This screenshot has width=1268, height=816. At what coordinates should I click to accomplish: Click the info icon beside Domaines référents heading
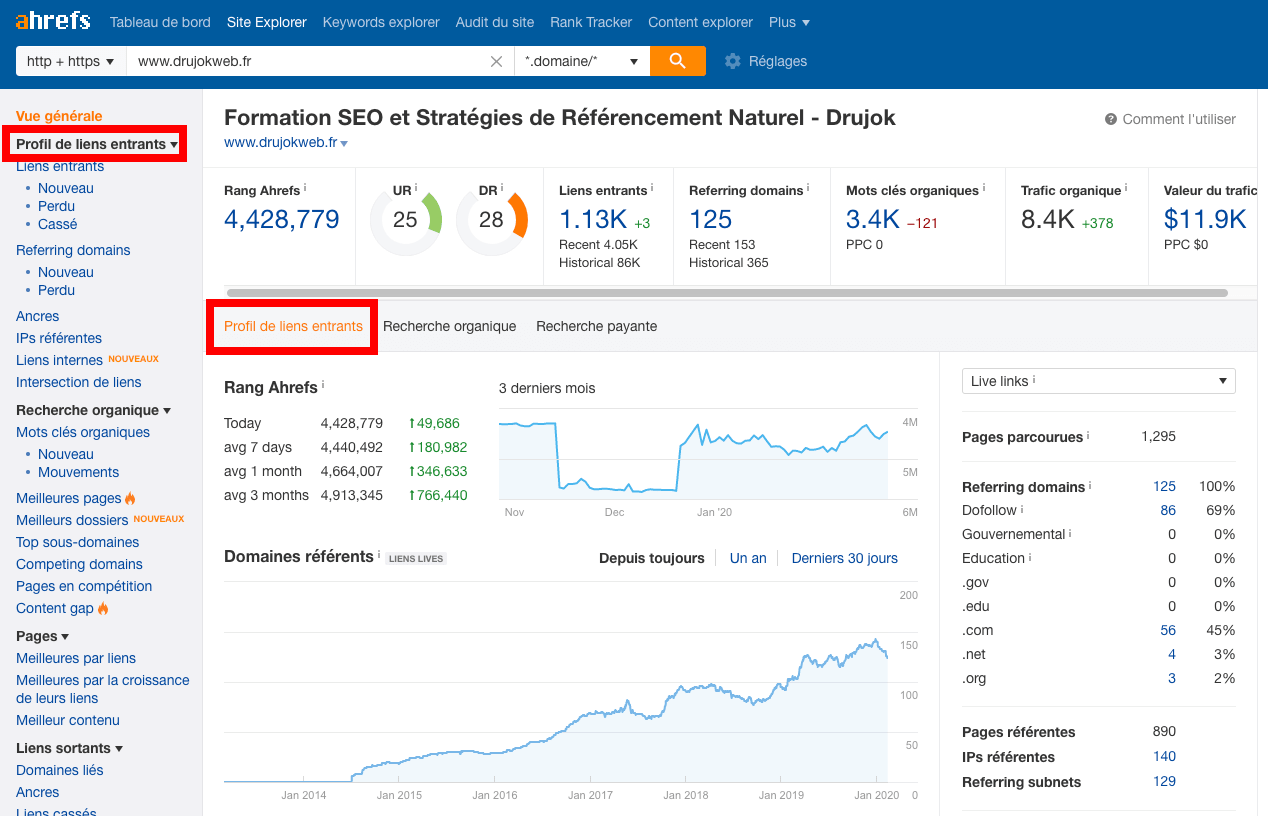pos(379,555)
